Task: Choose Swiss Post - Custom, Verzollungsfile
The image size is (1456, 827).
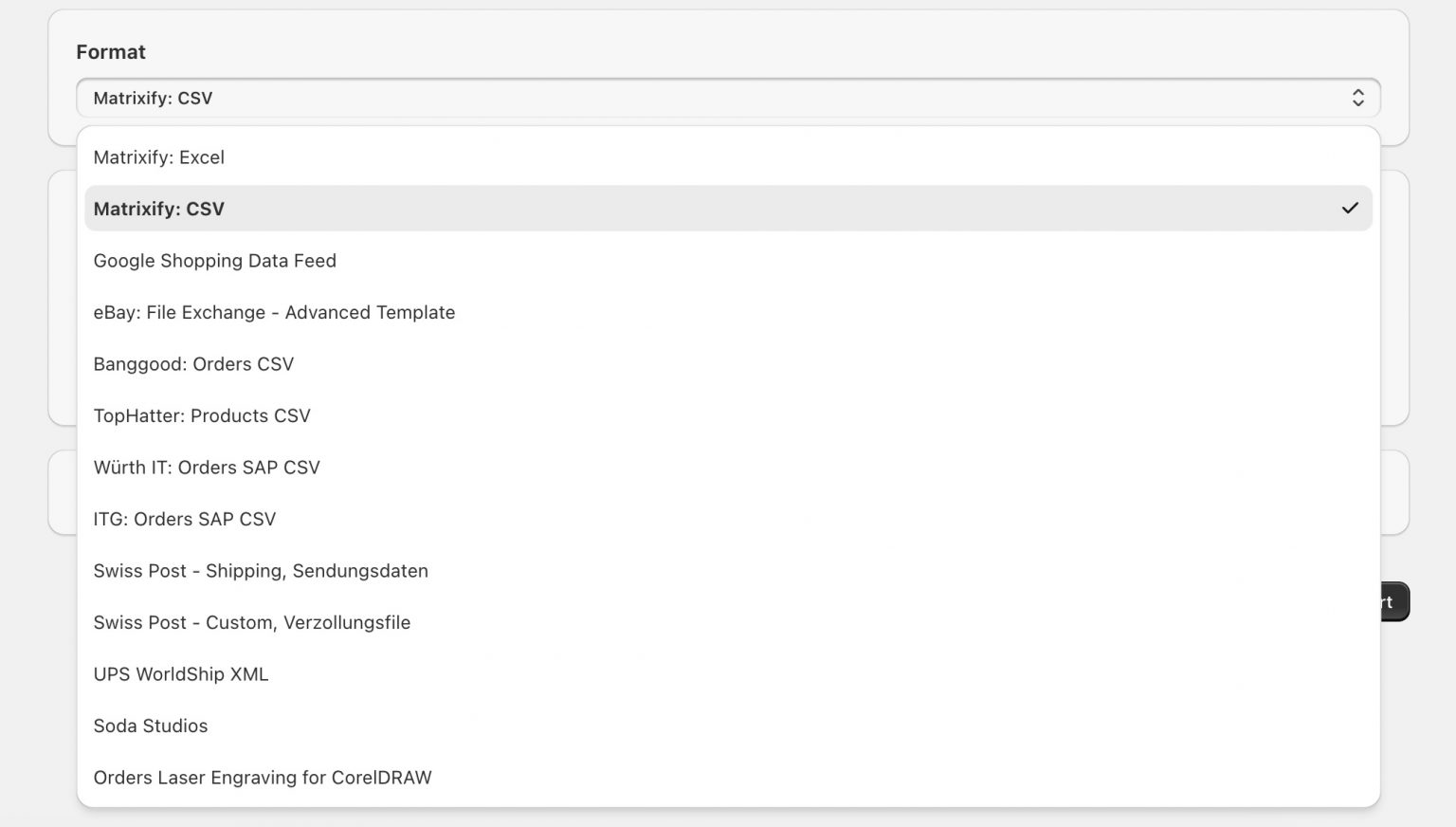Action: [252, 622]
